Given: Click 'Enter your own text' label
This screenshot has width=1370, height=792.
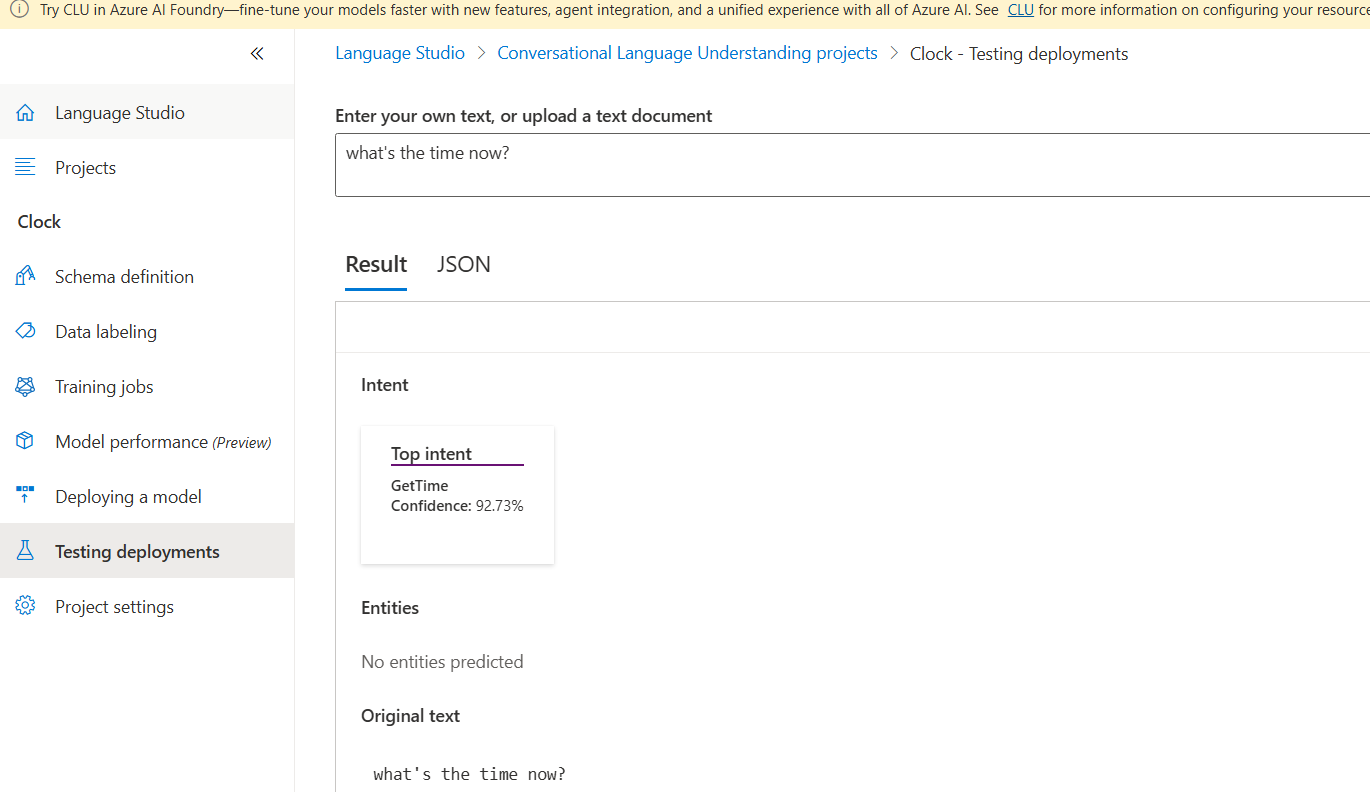Looking at the screenshot, I should pos(524,116).
